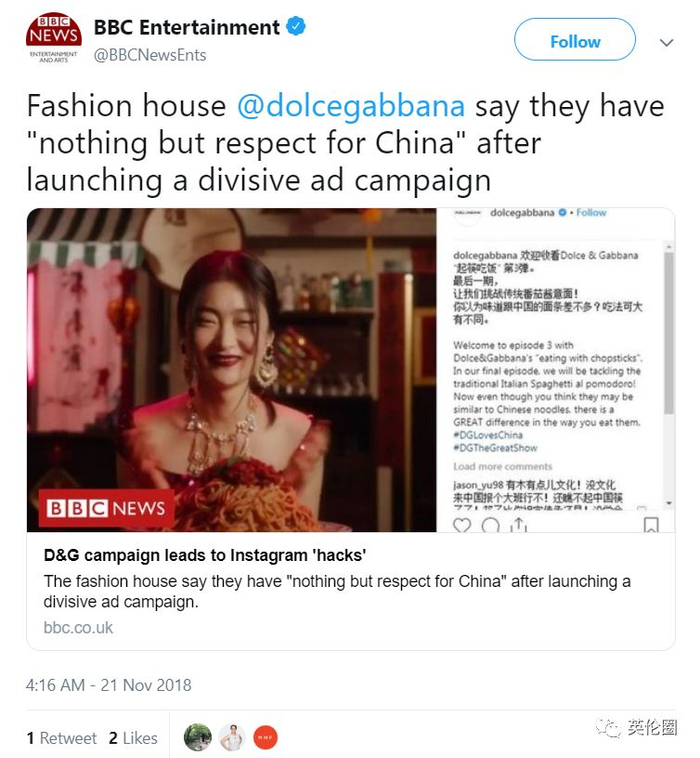Open the D&G campaign article headline

[x=204, y=555]
